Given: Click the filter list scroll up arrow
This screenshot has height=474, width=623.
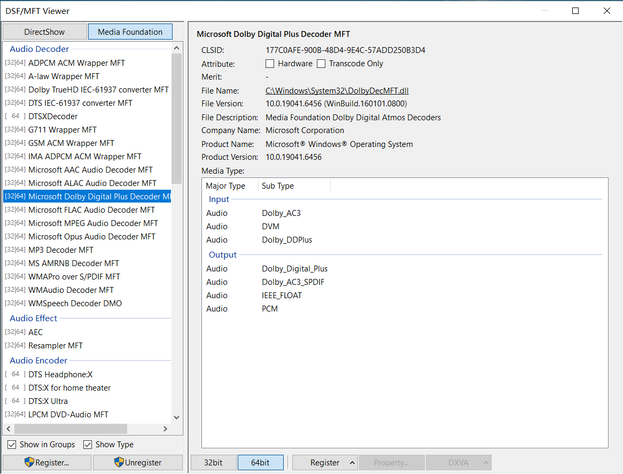Looking at the screenshot, I should [x=177, y=48].
